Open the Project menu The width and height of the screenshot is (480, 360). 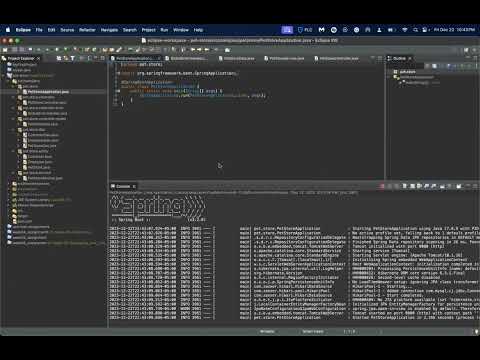click(149, 30)
